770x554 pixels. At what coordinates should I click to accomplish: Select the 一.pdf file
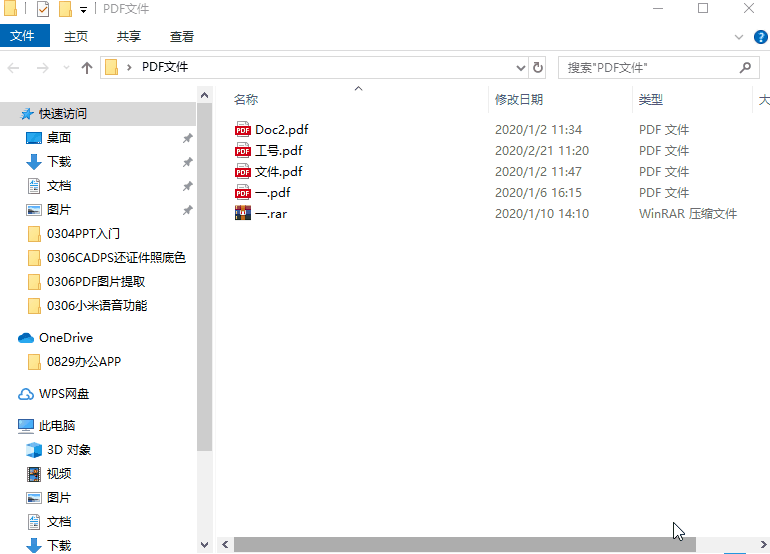tap(273, 193)
